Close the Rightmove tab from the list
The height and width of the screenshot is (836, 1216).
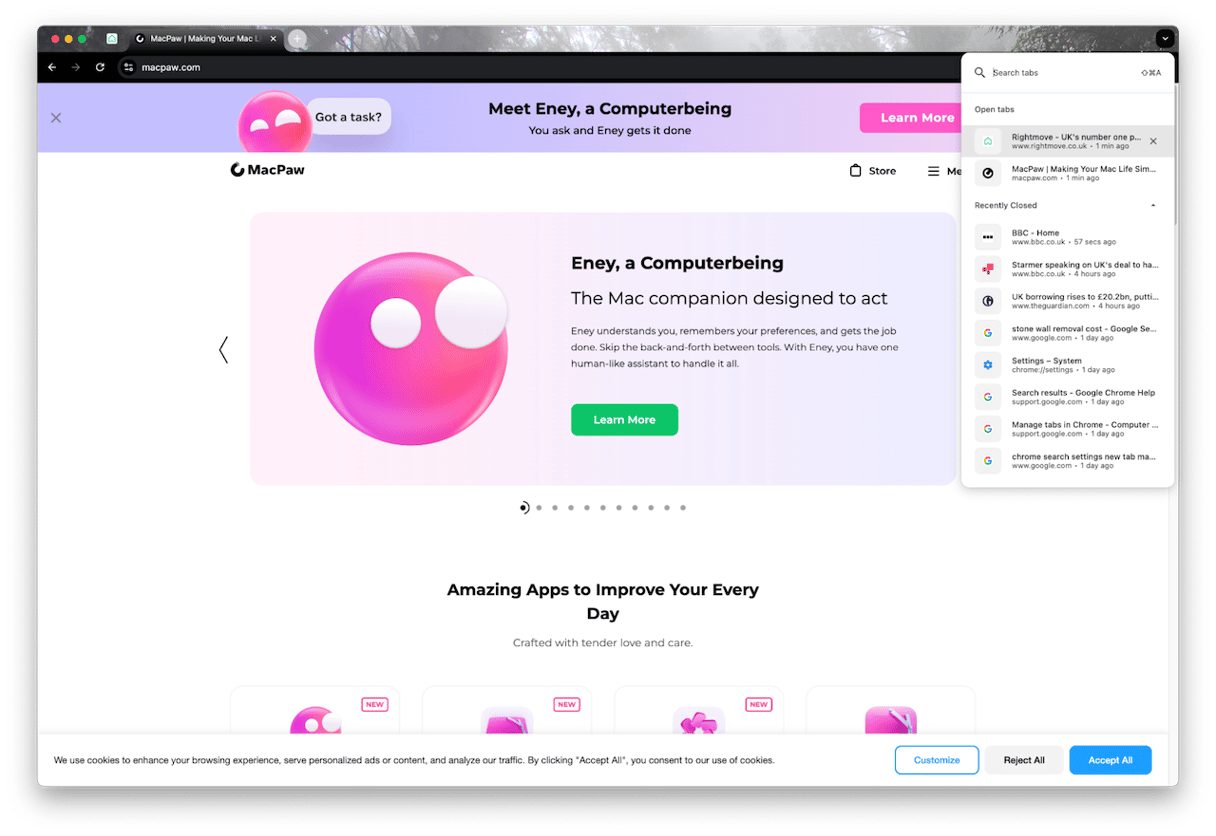coord(1153,141)
